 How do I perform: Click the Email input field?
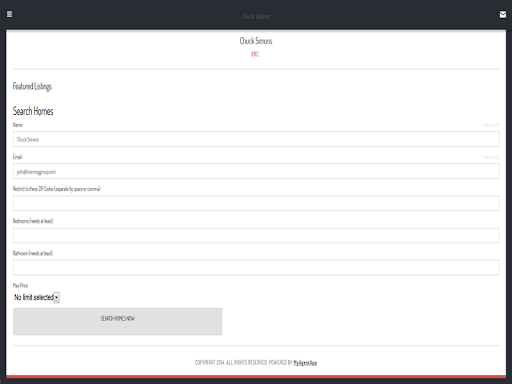pos(256,171)
